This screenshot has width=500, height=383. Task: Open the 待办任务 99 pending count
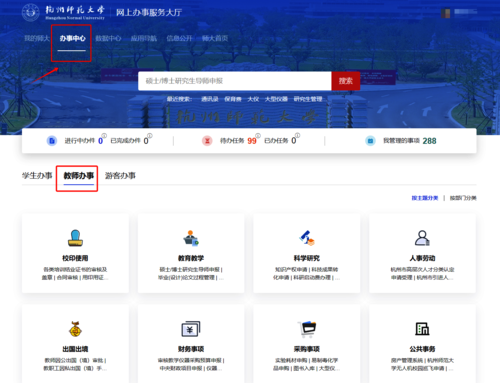[x=252, y=141]
